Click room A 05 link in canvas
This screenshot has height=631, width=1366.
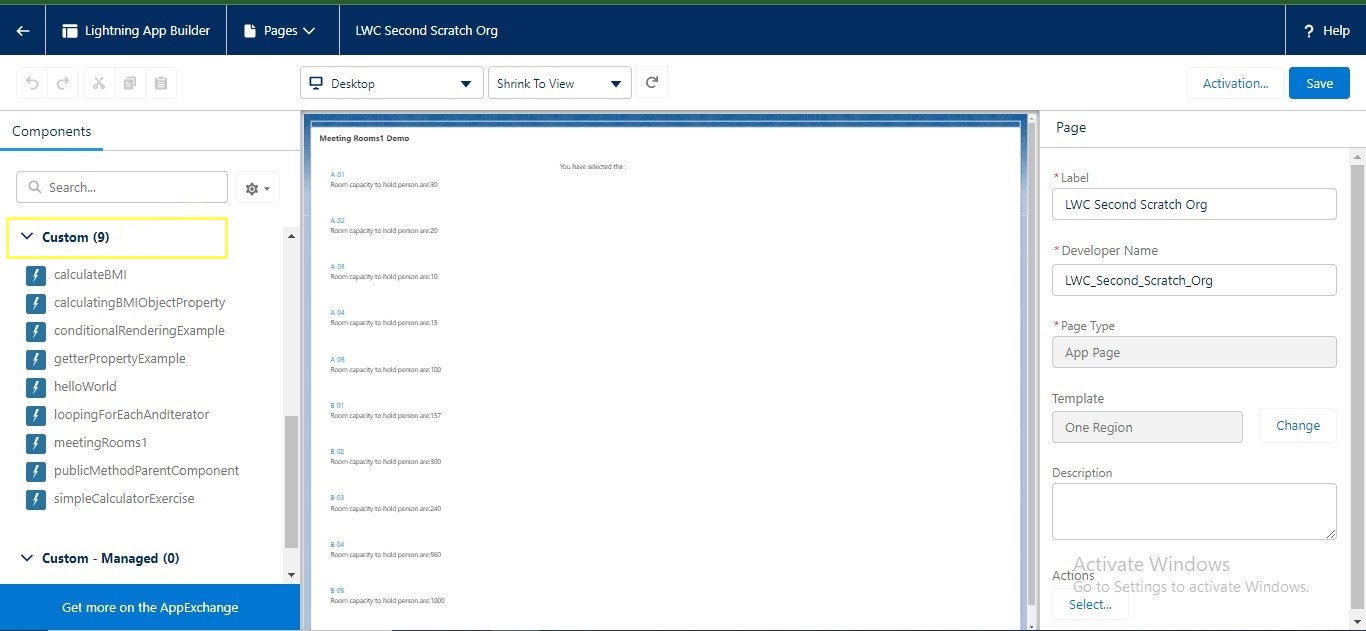[337, 359]
